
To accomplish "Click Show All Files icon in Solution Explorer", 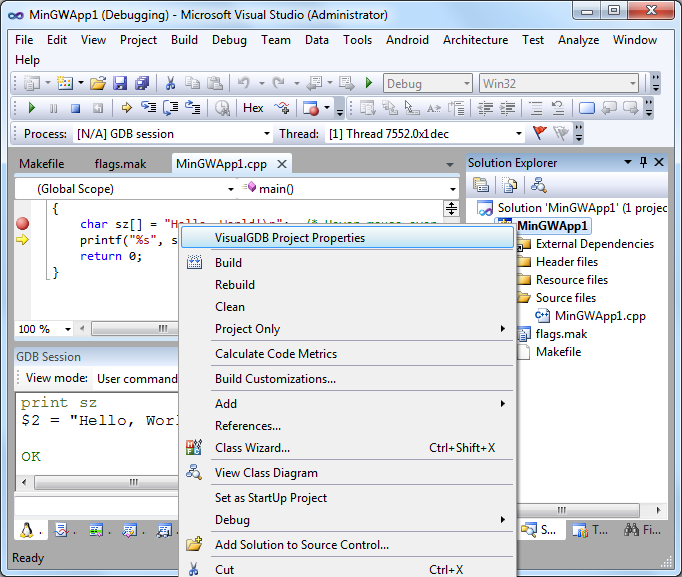I will pos(509,185).
